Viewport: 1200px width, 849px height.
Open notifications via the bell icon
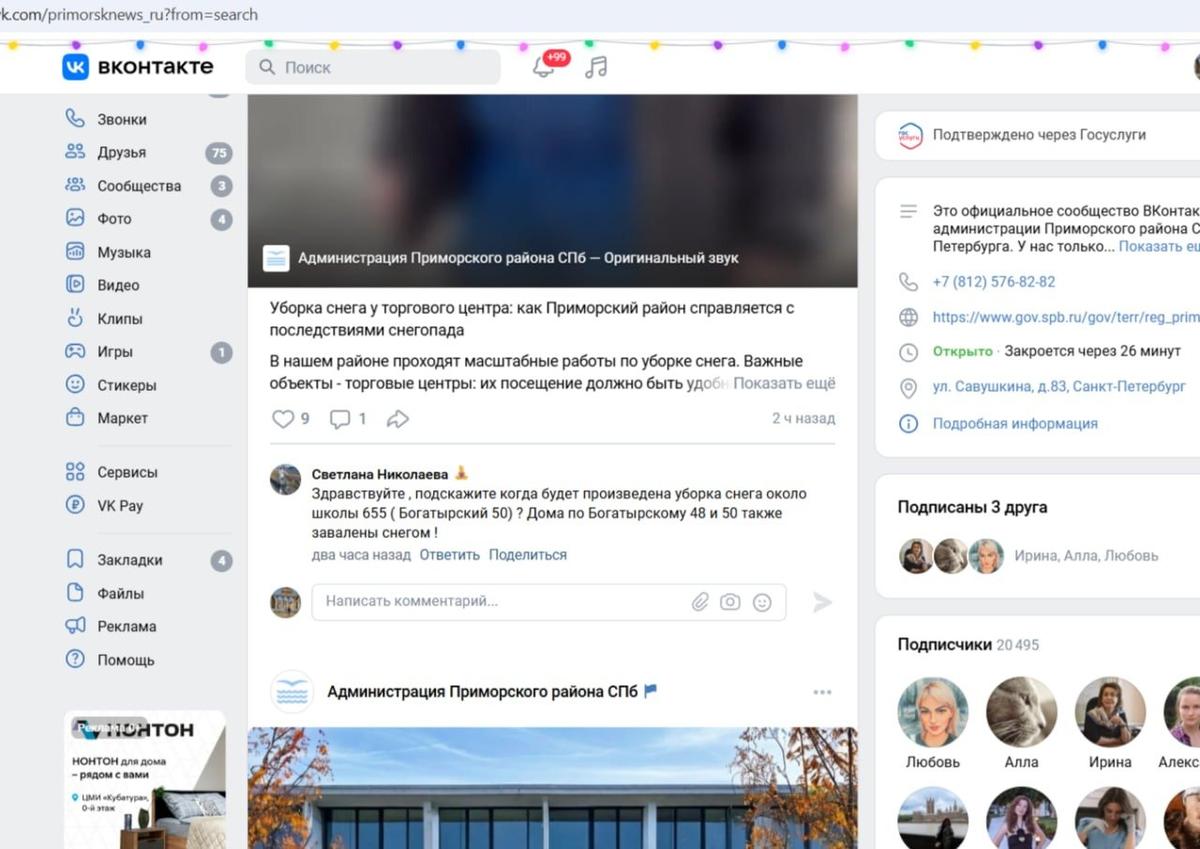[544, 66]
